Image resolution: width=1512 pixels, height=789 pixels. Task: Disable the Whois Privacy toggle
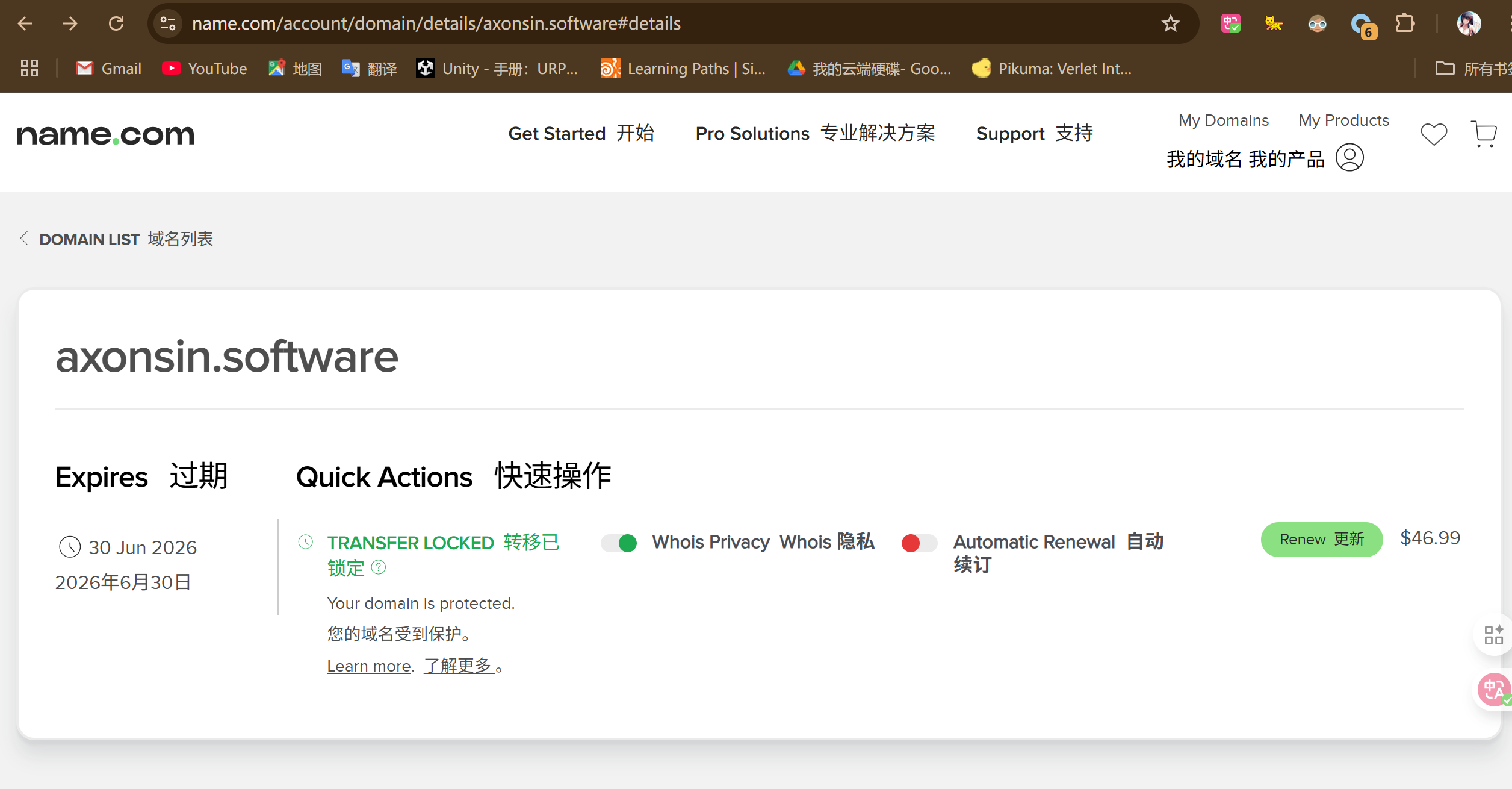(x=619, y=543)
